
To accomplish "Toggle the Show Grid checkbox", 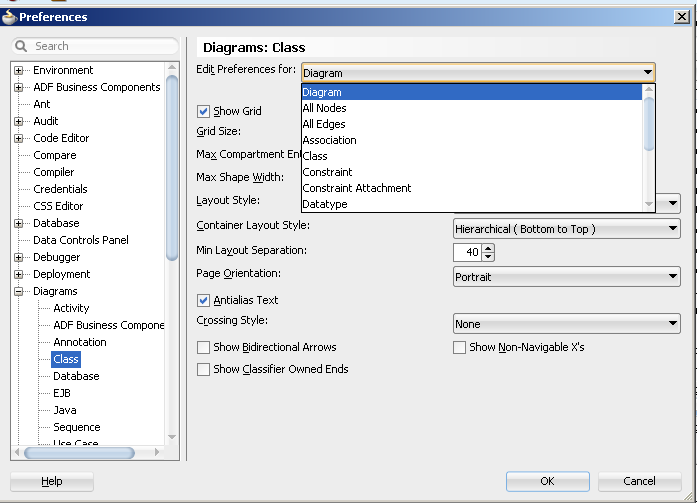I will click(x=203, y=111).
